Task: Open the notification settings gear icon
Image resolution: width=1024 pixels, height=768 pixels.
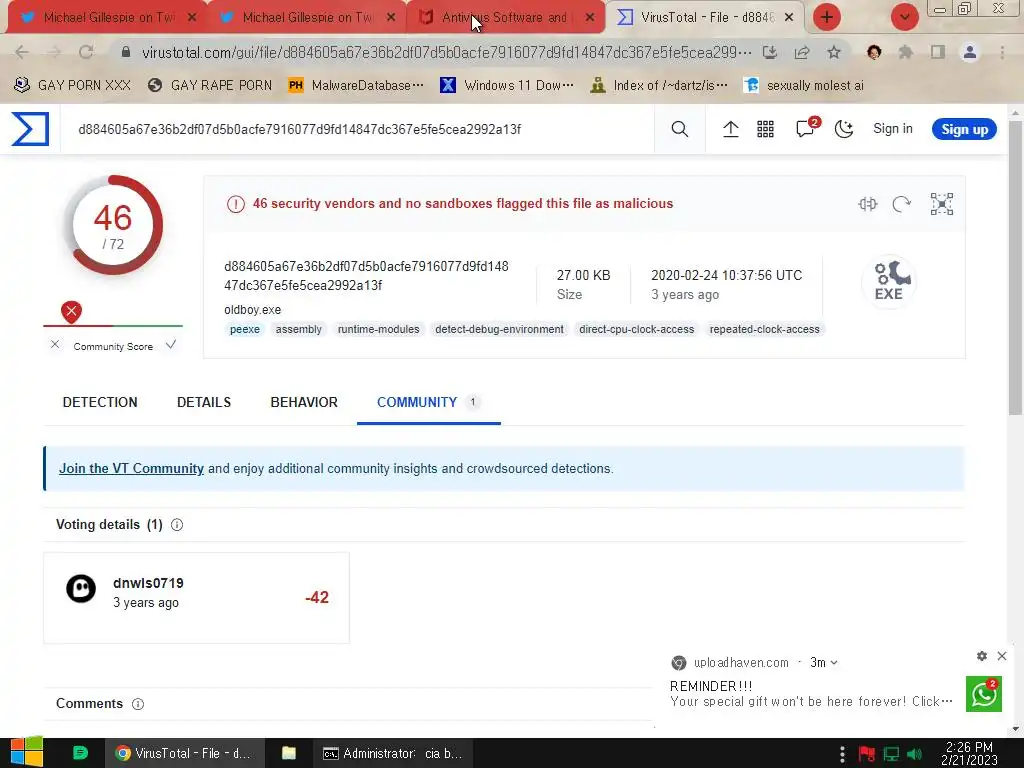Action: click(x=982, y=656)
